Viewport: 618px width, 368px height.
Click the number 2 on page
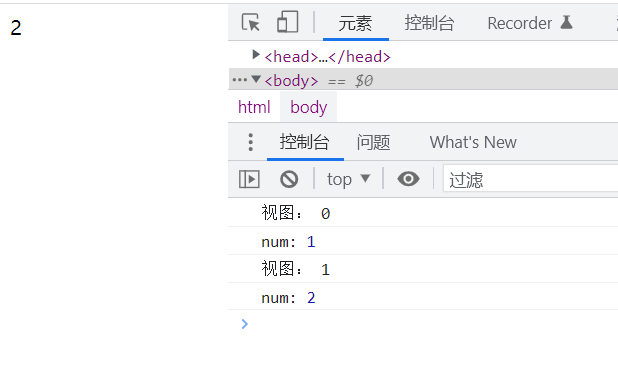(x=16, y=28)
